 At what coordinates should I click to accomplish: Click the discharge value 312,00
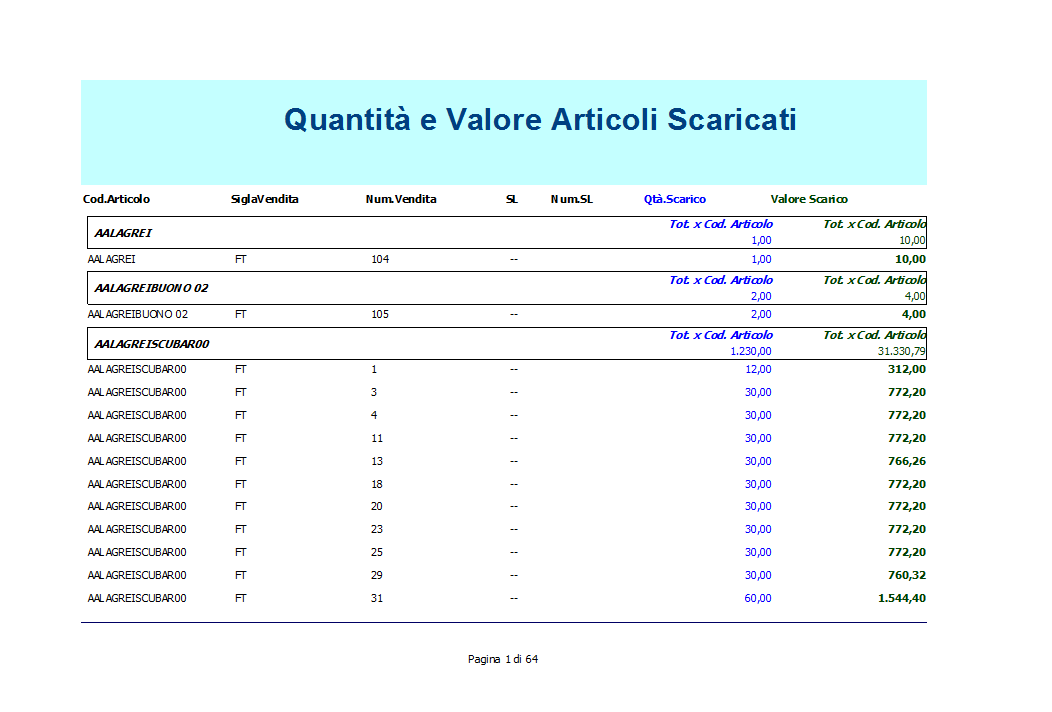[906, 370]
